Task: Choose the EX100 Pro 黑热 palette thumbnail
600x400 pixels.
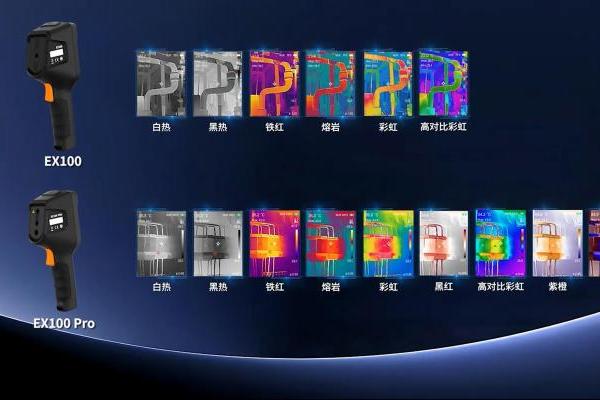Action: (x=217, y=243)
